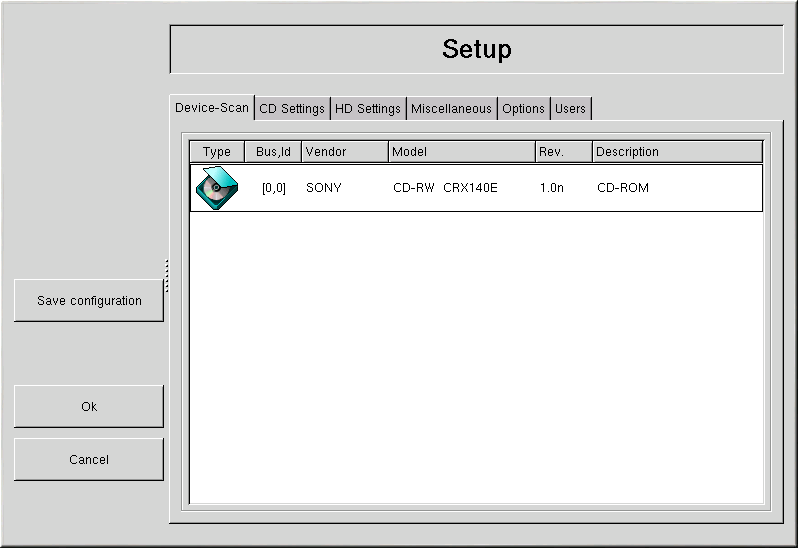The height and width of the screenshot is (548, 798).
Task: Sort devices by the Vendor column header
Action: pyautogui.click(x=344, y=152)
